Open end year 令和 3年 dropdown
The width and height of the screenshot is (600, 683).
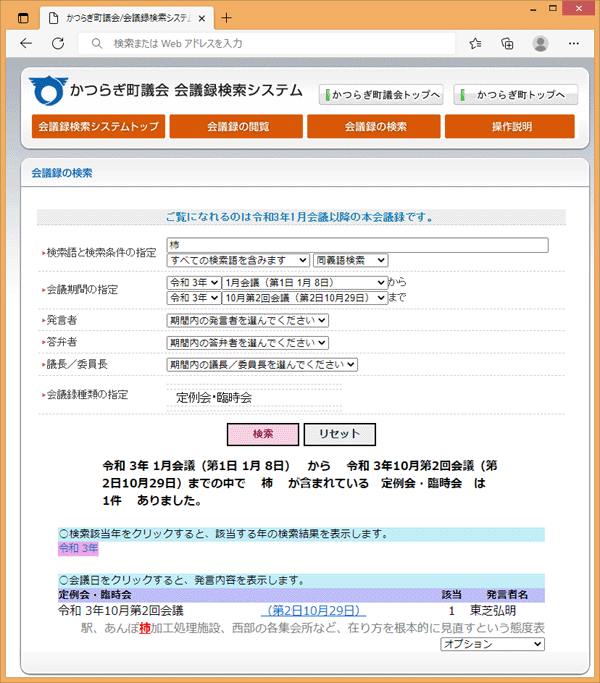pos(193,298)
